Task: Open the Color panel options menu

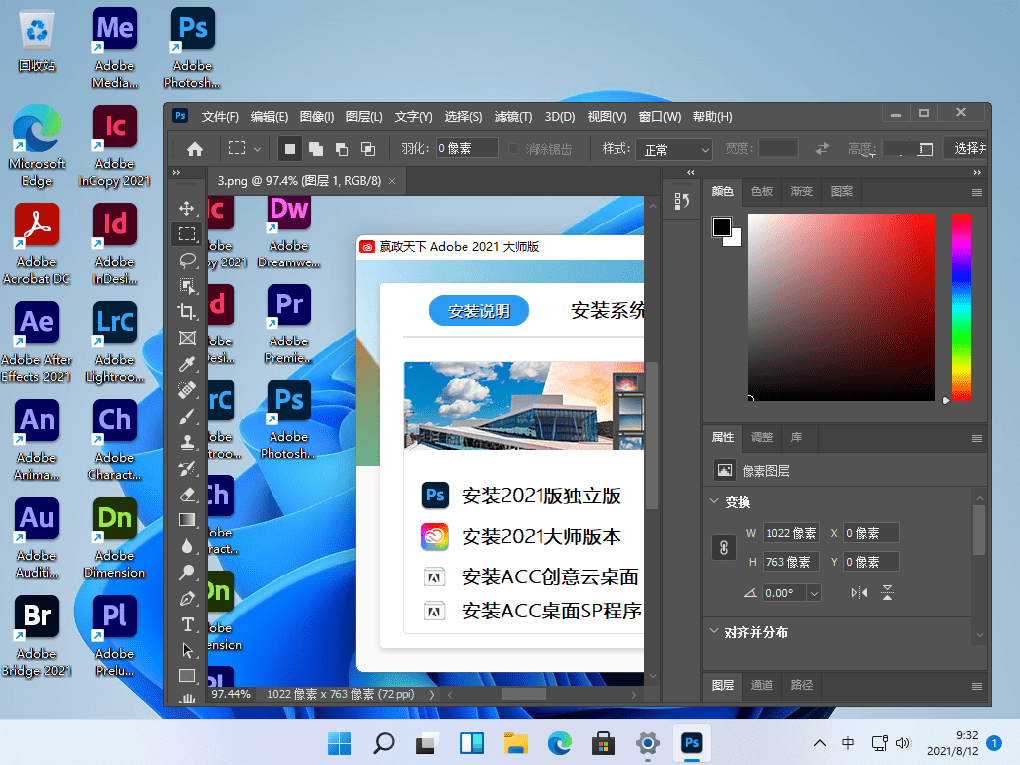Action: coord(976,192)
